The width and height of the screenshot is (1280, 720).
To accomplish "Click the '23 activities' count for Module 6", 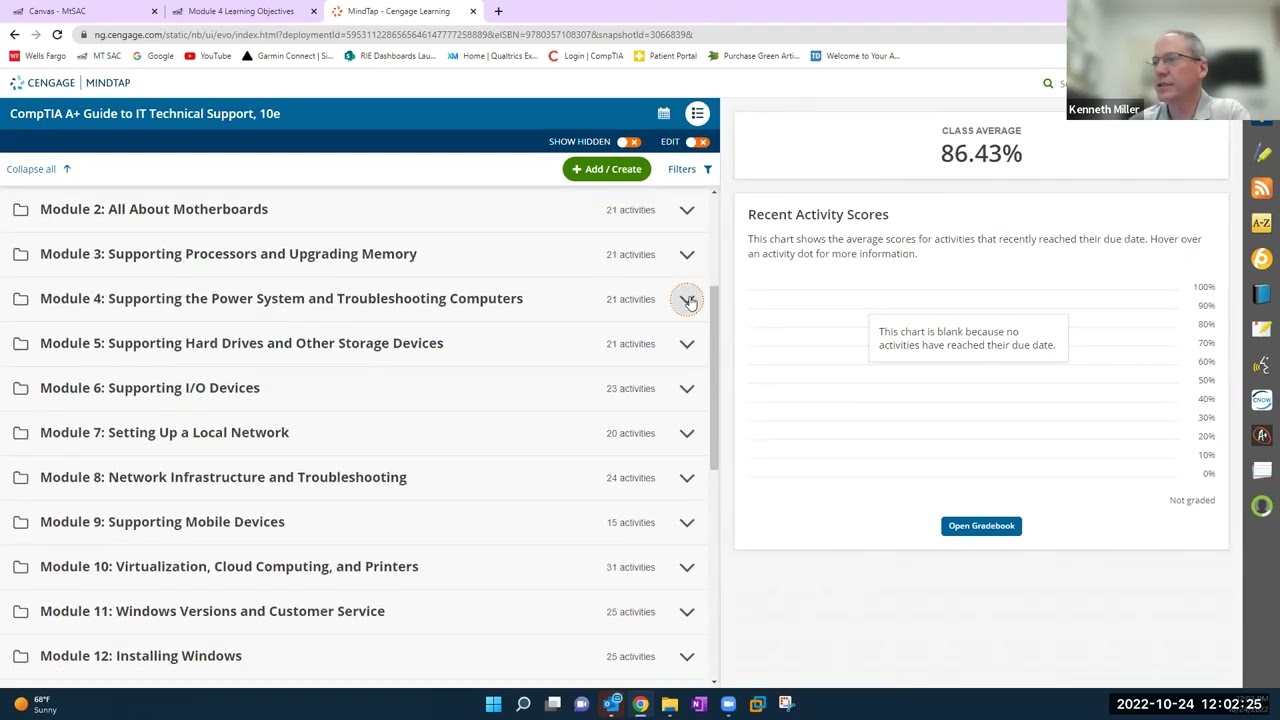I will pyautogui.click(x=630, y=389).
